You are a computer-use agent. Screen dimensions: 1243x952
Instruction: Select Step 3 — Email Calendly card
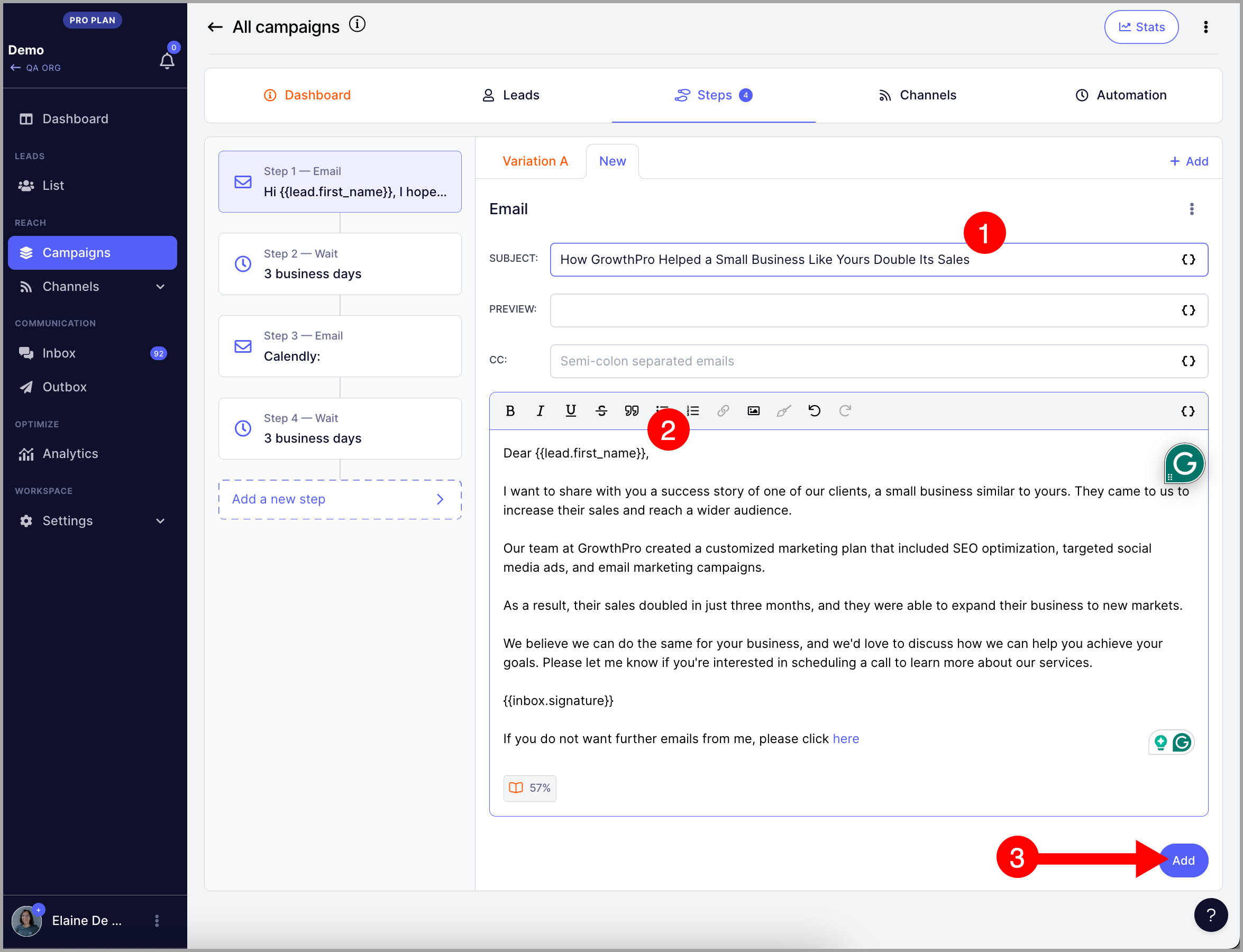(340, 346)
